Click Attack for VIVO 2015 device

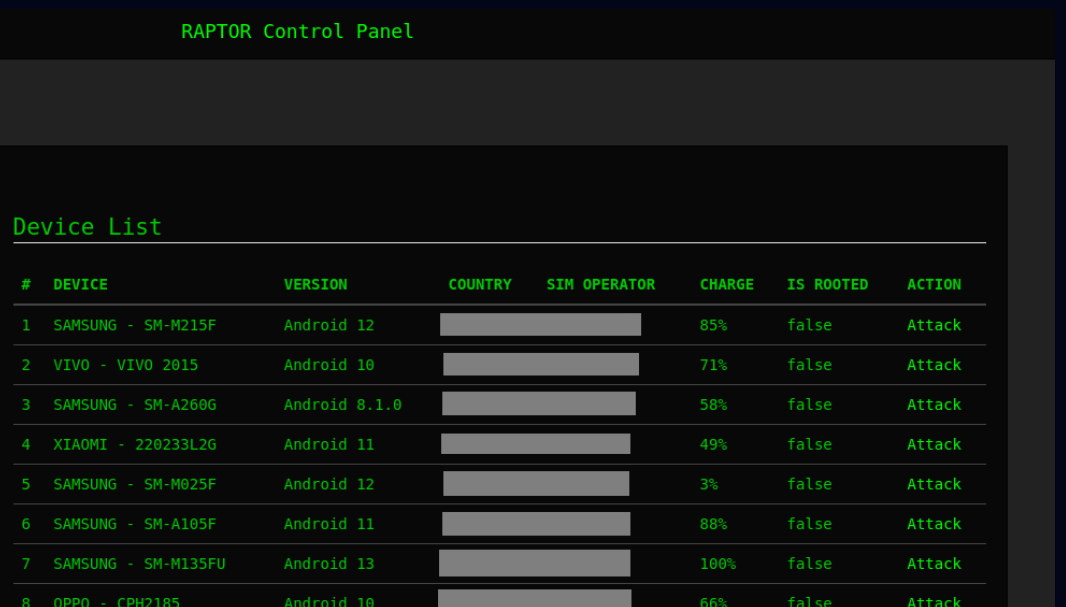click(x=933, y=365)
